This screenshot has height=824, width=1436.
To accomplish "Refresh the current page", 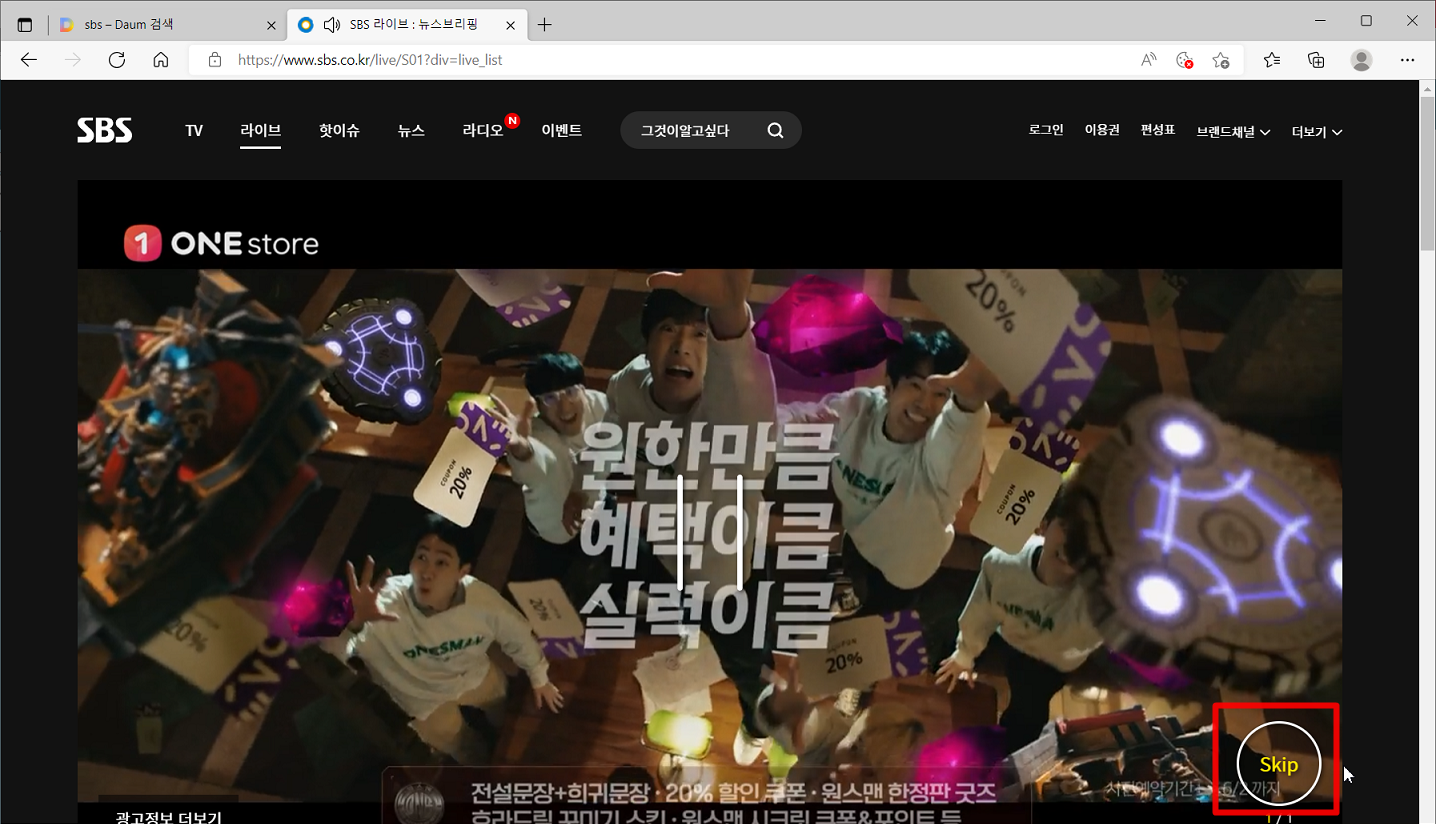I will [116, 60].
